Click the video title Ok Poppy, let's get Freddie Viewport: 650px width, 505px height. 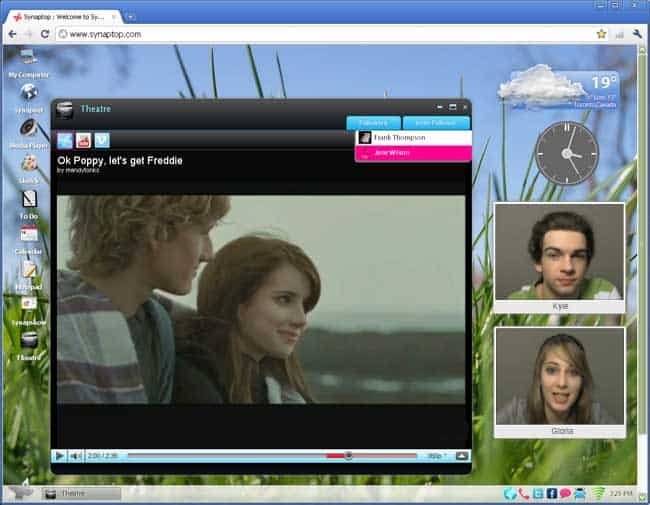120,160
